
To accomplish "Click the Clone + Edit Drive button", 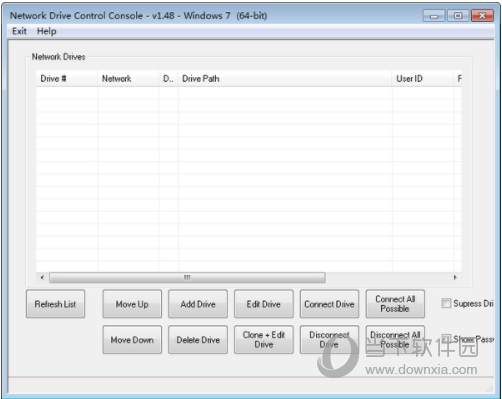I will (264, 340).
